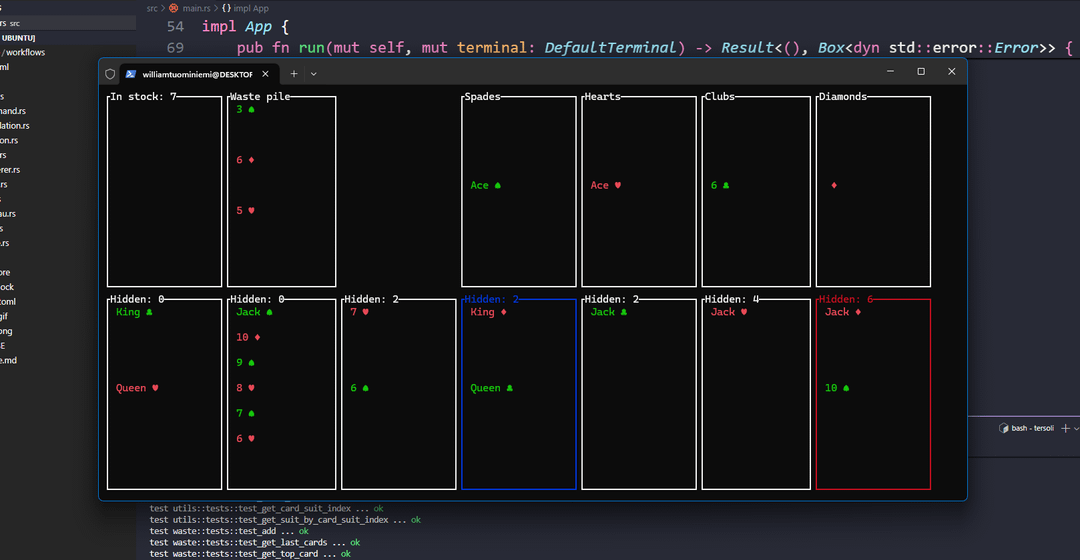This screenshot has height=560, width=1080.
Task: Click line number 69 in the VS Code gutter
Action: point(176,48)
